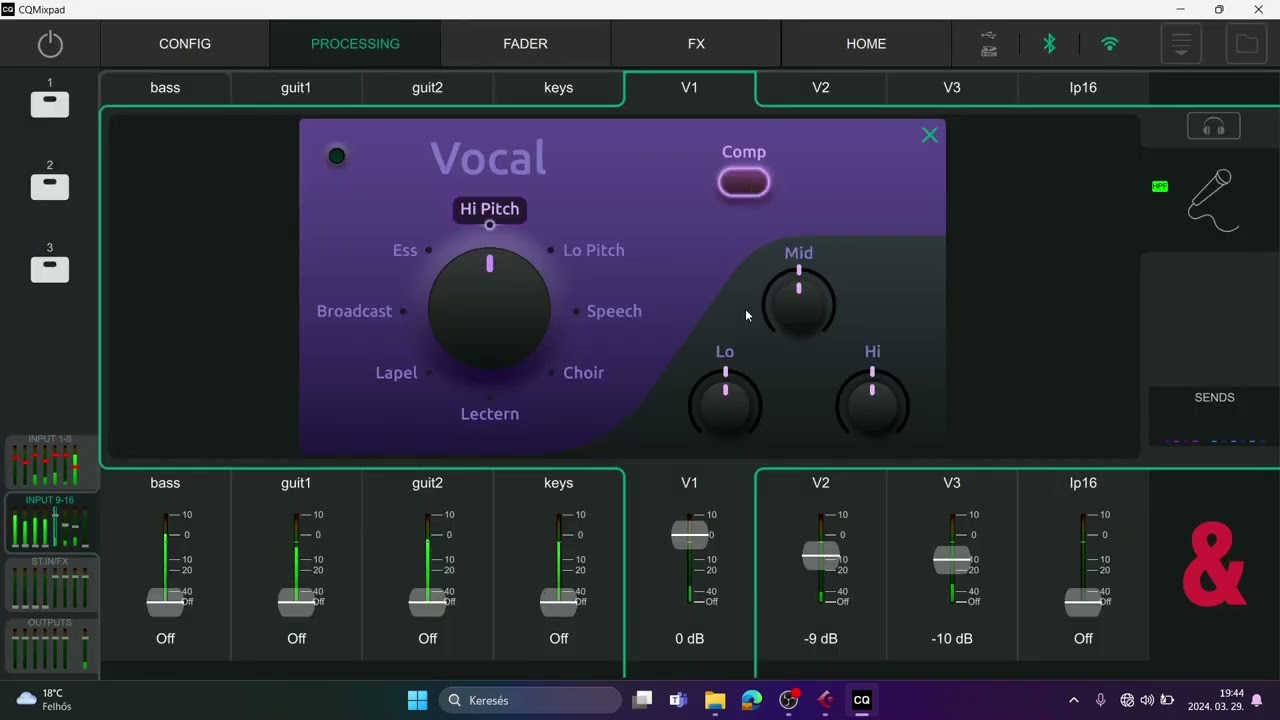Select the Ess vocal preset
This screenshot has height=720, width=1280.
(405, 250)
